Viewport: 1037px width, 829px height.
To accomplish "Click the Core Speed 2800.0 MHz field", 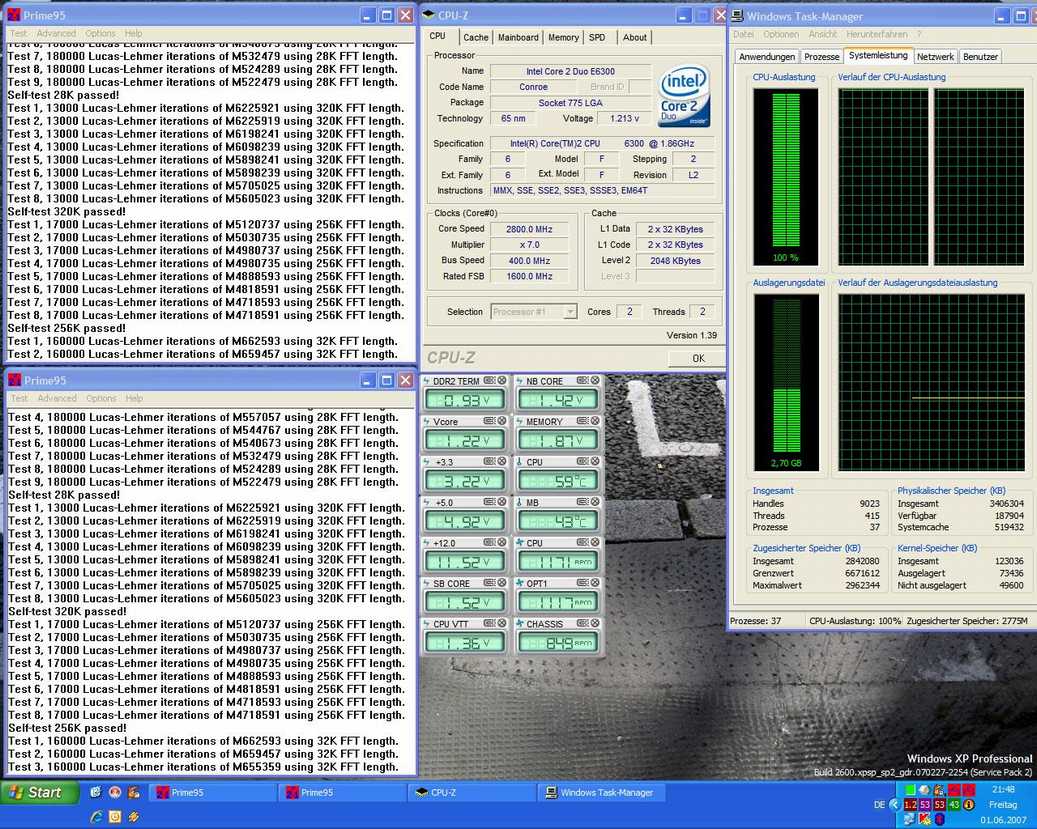I will [529, 229].
